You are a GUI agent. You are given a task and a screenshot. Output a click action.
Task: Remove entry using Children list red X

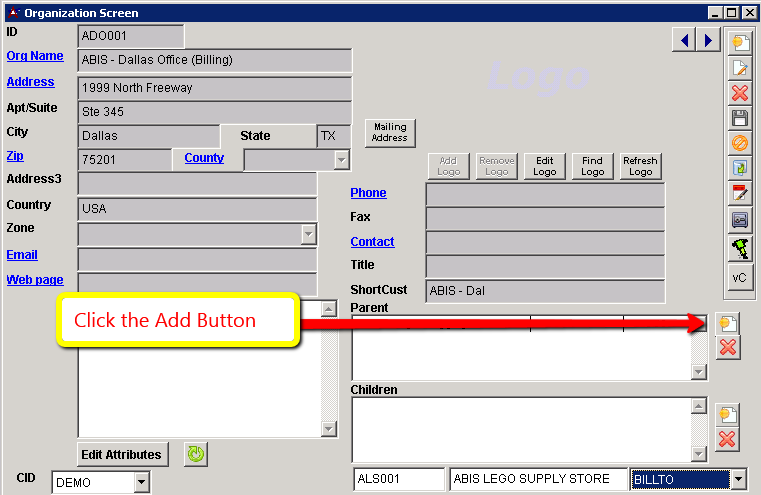728,439
